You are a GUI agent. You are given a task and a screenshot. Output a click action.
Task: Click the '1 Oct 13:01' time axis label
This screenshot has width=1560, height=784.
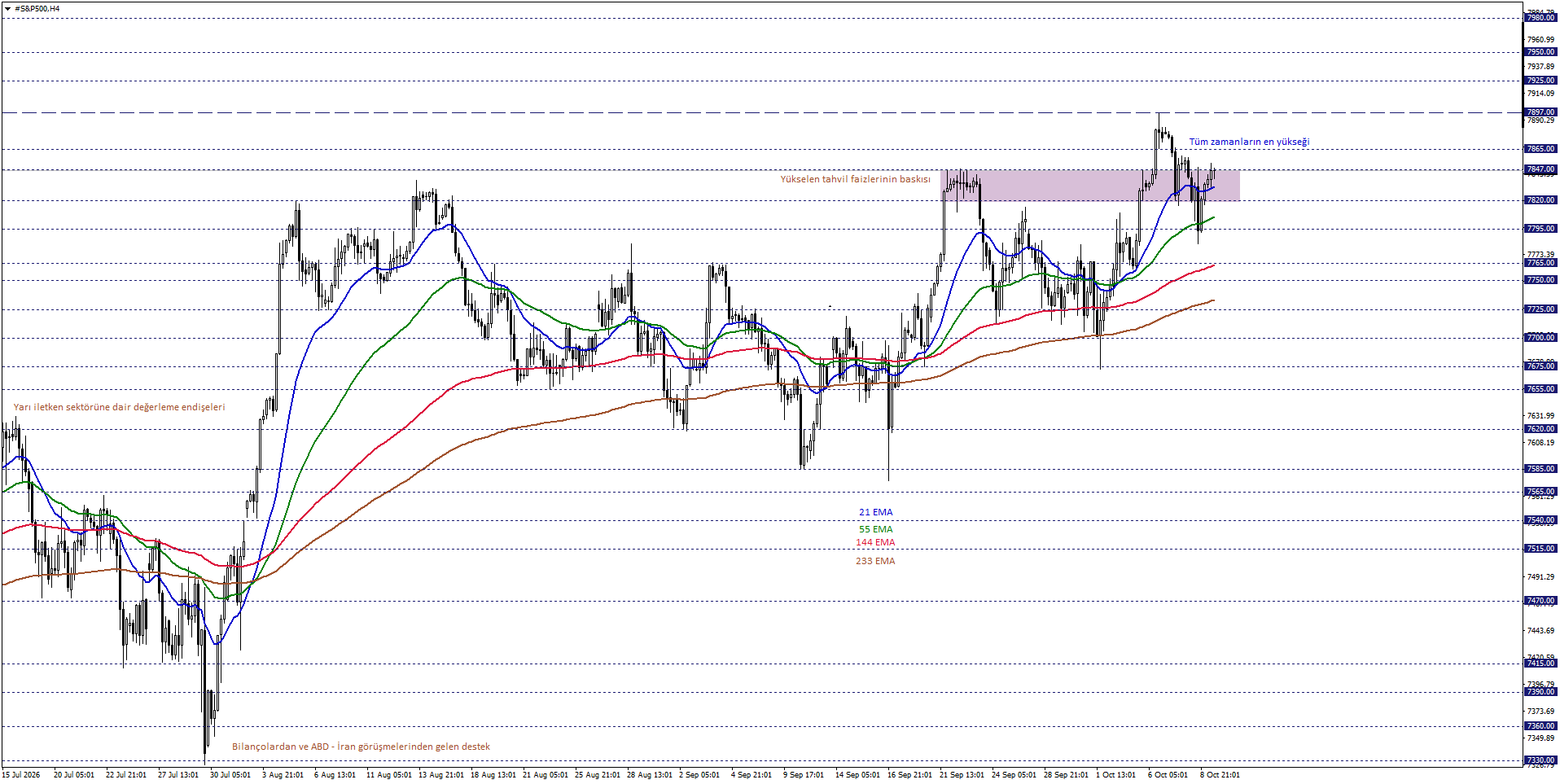[x=1115, y=775]
